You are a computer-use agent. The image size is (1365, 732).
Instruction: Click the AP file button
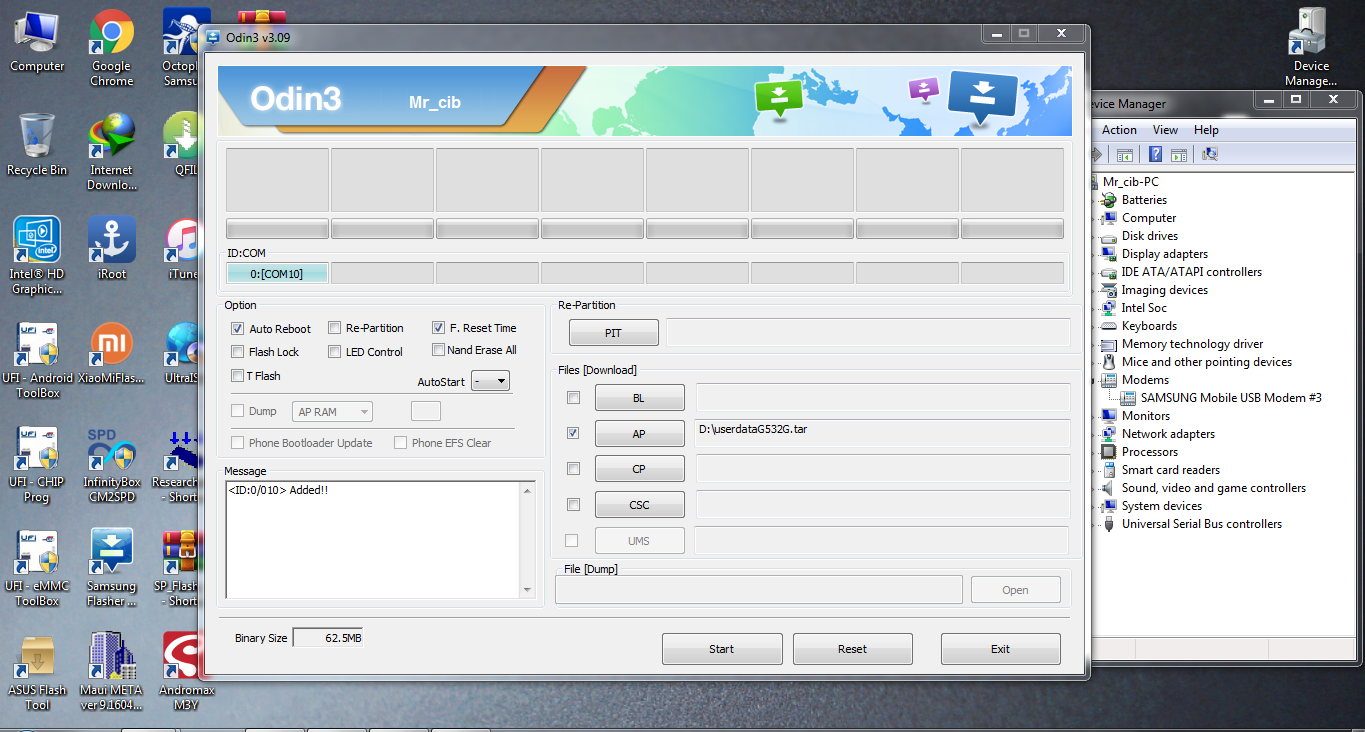click(639, 434)
